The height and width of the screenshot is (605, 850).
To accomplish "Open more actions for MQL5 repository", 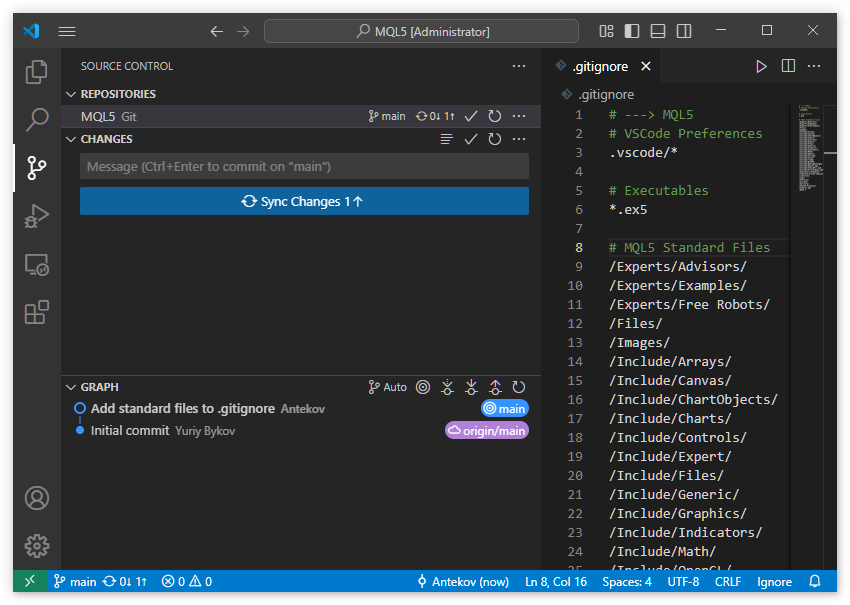I will 519,116.
